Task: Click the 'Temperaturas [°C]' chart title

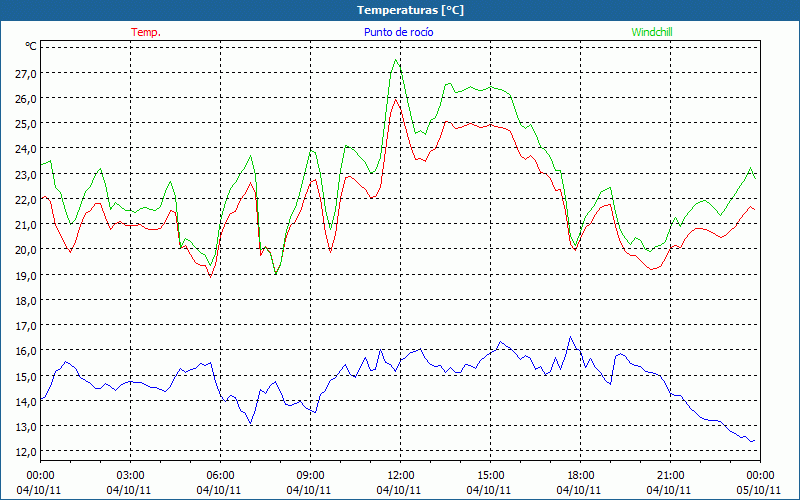Action: 410,10
